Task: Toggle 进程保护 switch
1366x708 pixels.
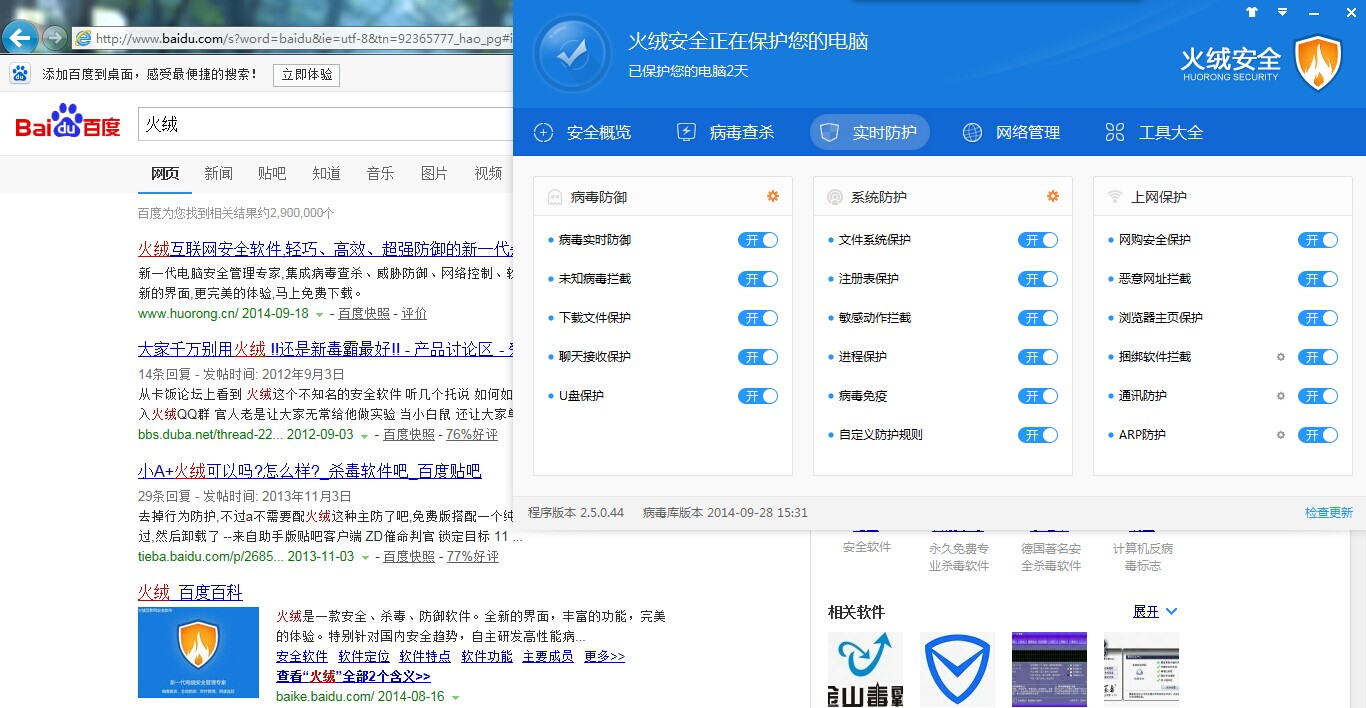Action: [1038, 357]
